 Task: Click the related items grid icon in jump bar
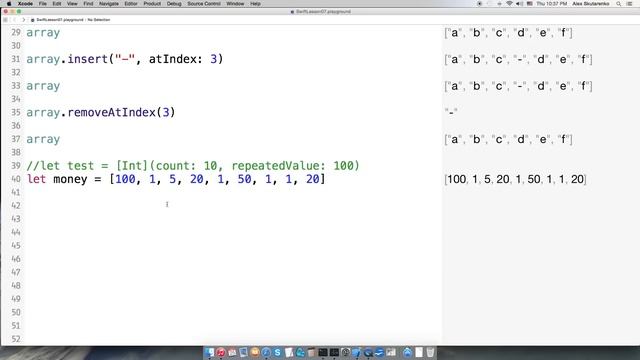click(5, 20)
